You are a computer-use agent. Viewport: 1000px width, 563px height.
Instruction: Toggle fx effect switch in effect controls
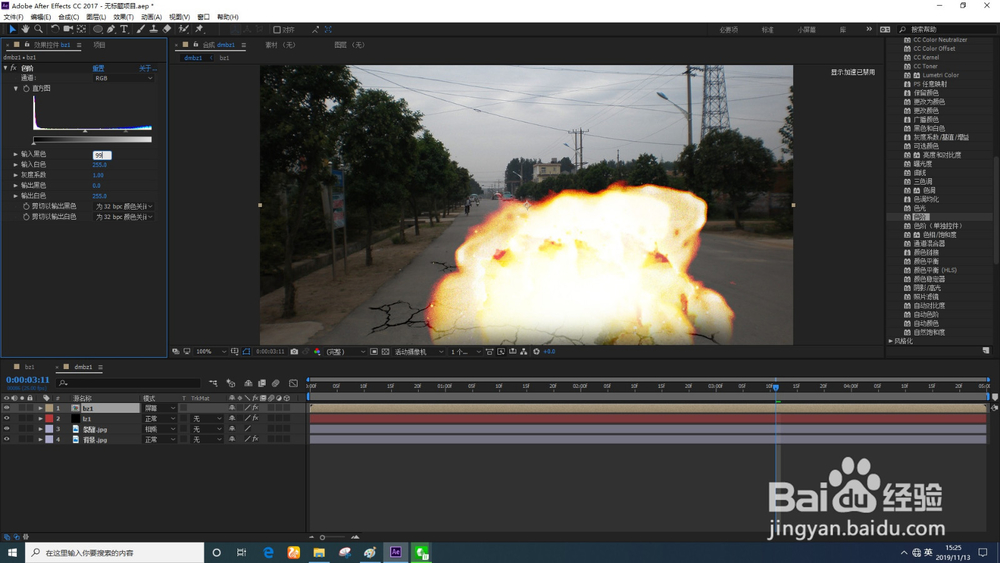(x=13, y=68)
